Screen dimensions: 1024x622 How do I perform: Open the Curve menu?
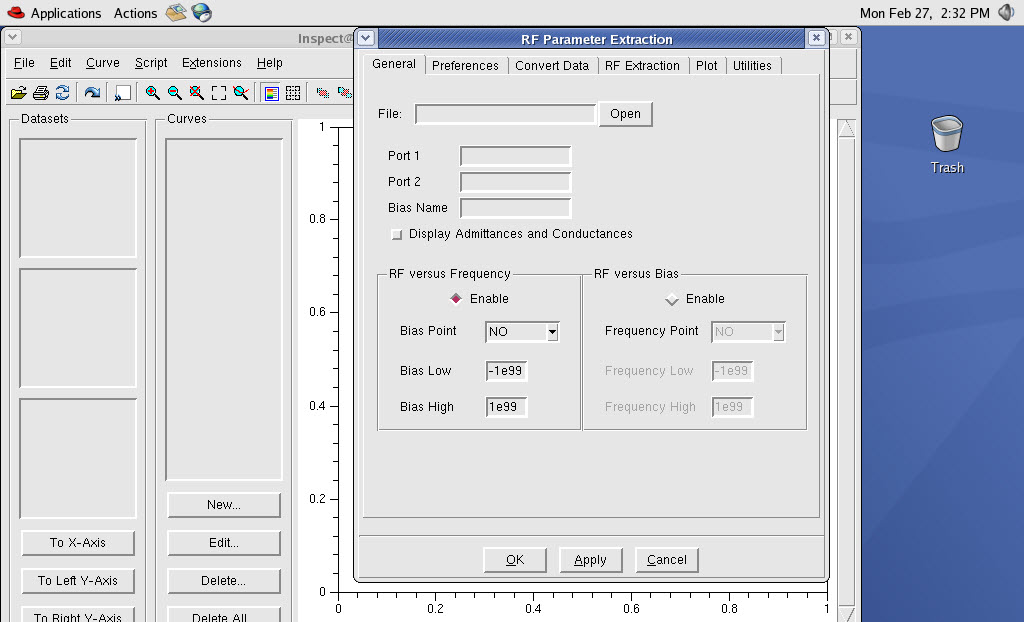[x=103, y=63]
